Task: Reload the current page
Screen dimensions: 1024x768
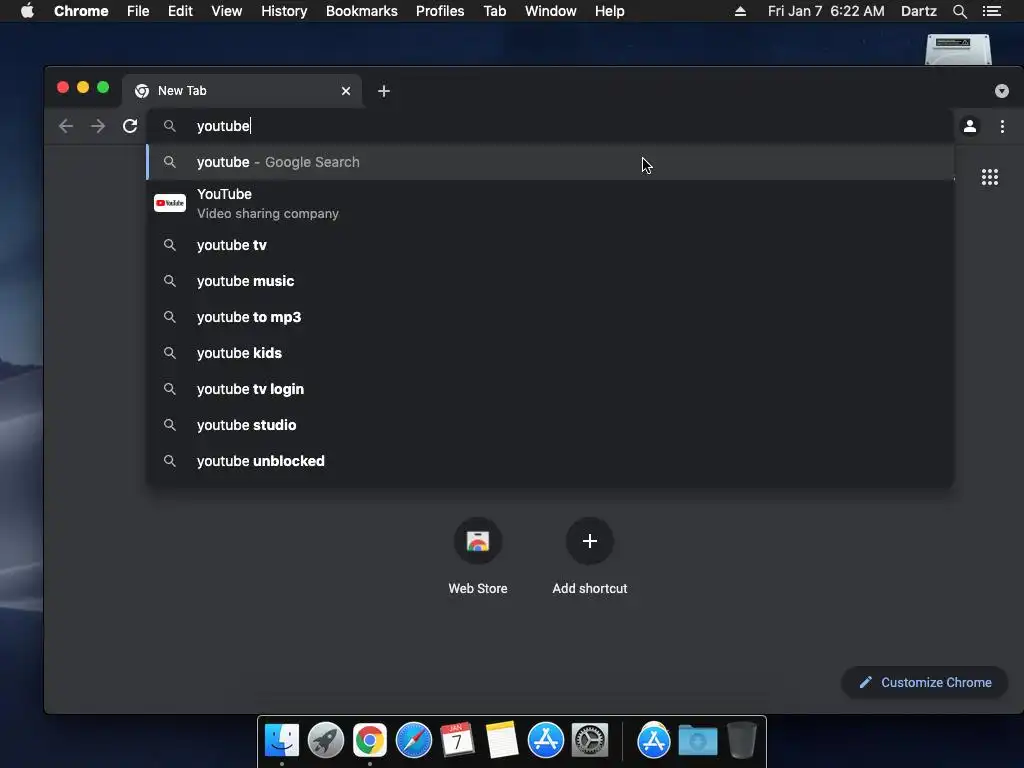Action: coord(130,126)
